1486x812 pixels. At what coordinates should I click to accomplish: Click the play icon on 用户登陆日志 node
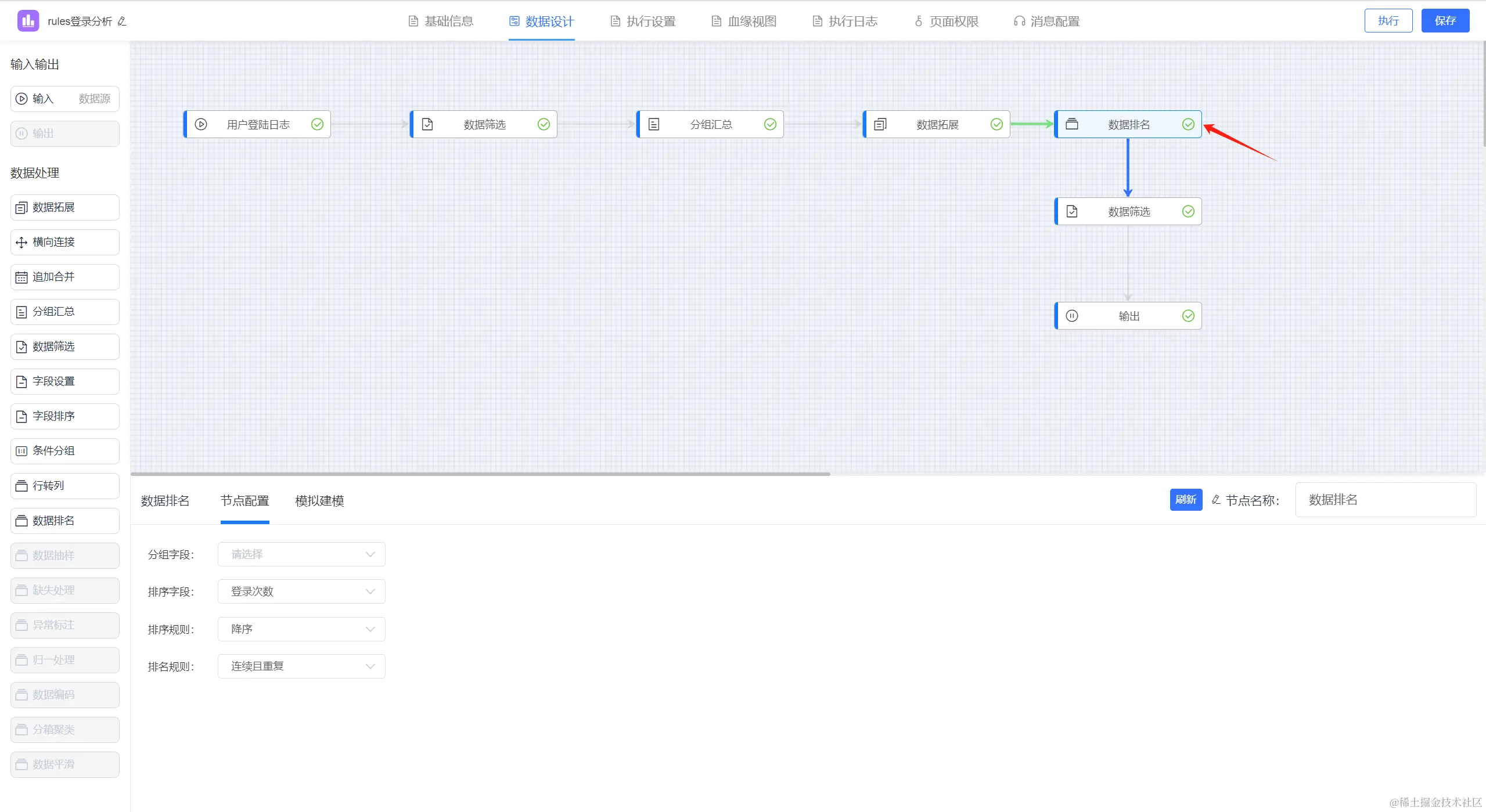(x=201, y=124)
